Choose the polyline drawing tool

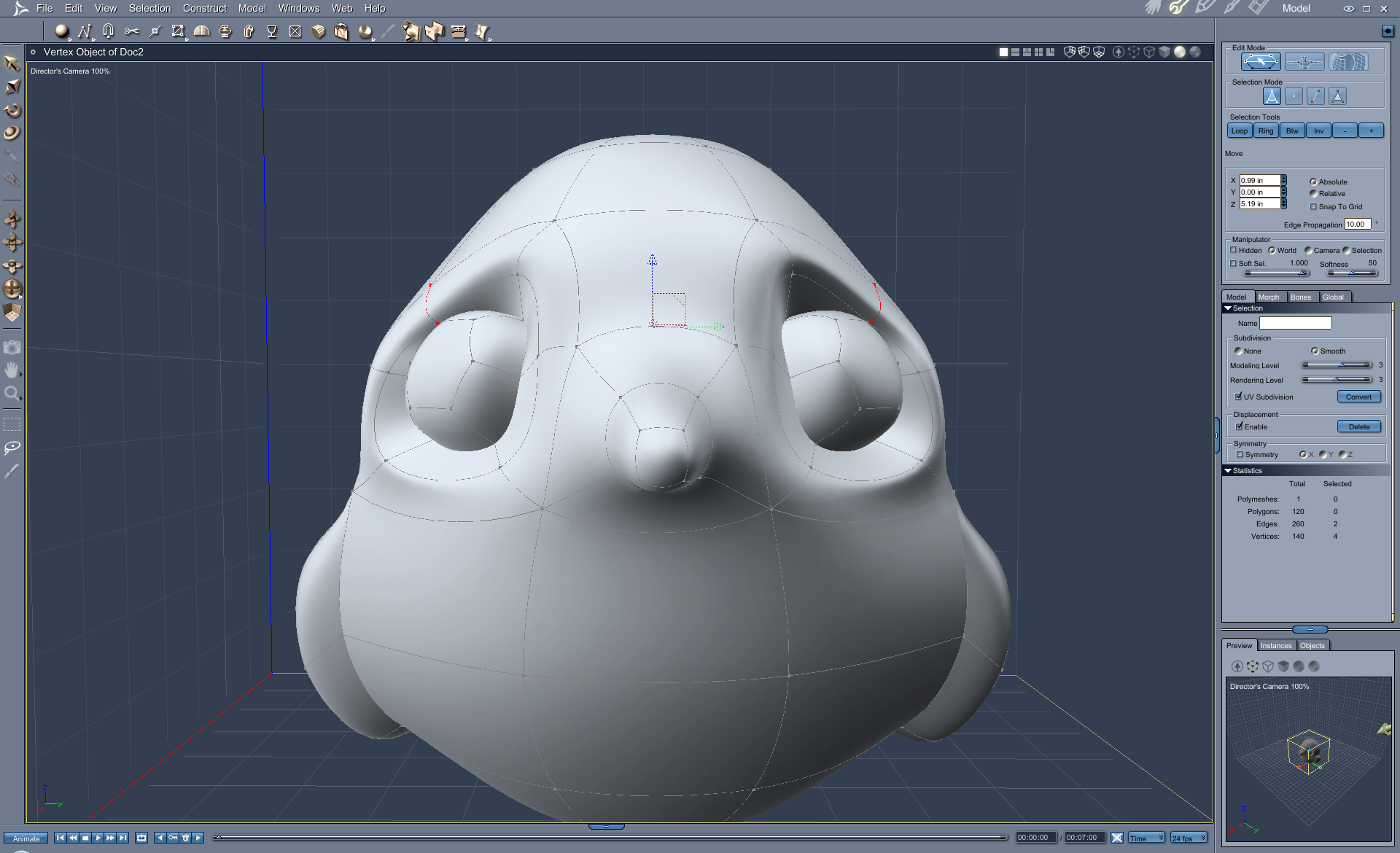pyautogui.click(x=85, y=31)
